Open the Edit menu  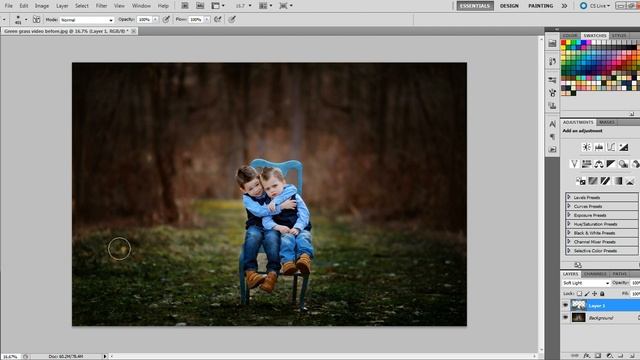coord(24,6)
